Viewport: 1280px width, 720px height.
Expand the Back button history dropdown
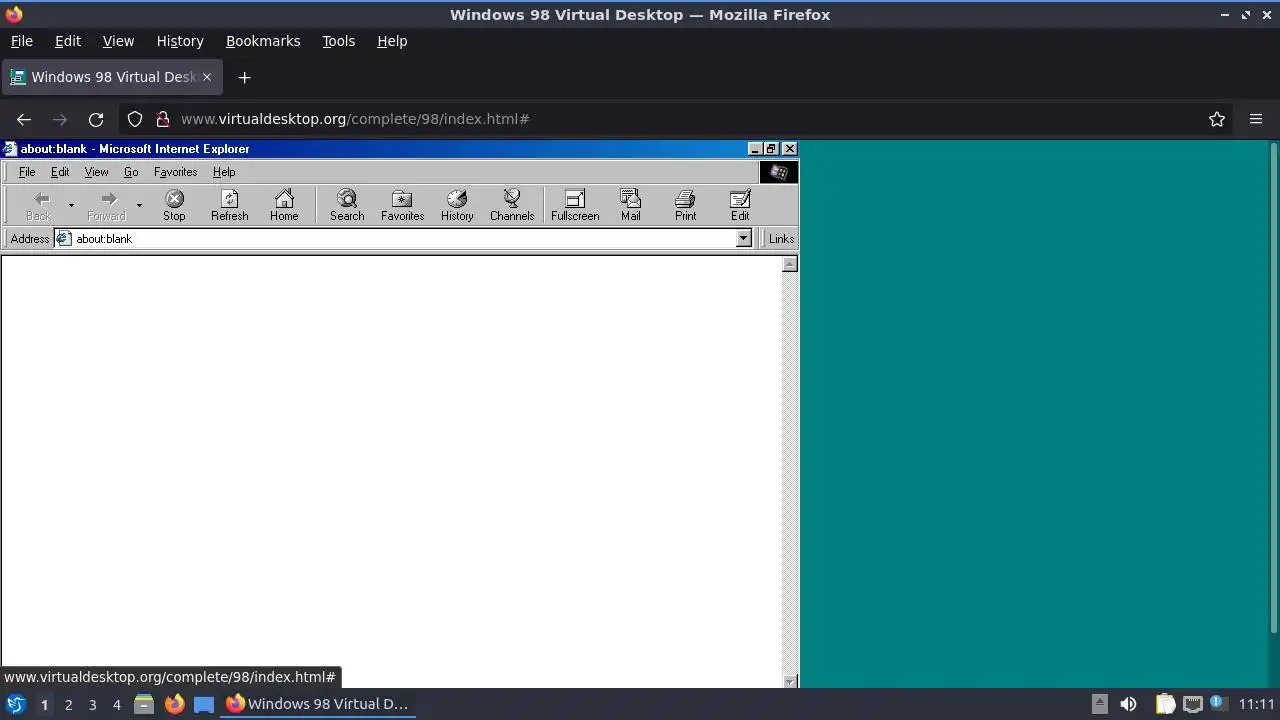(x=71, y=205)
